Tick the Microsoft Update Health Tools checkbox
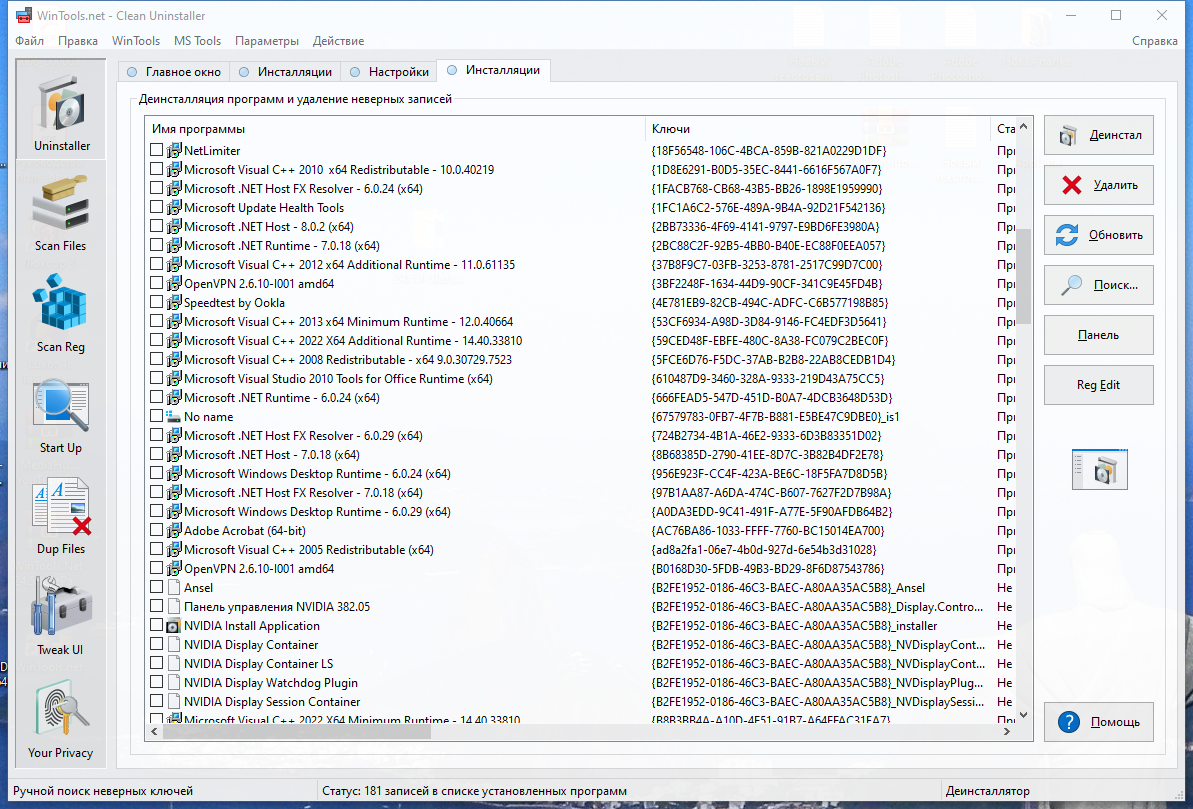This screenshot has width=1193, height=809. (157, 207)
